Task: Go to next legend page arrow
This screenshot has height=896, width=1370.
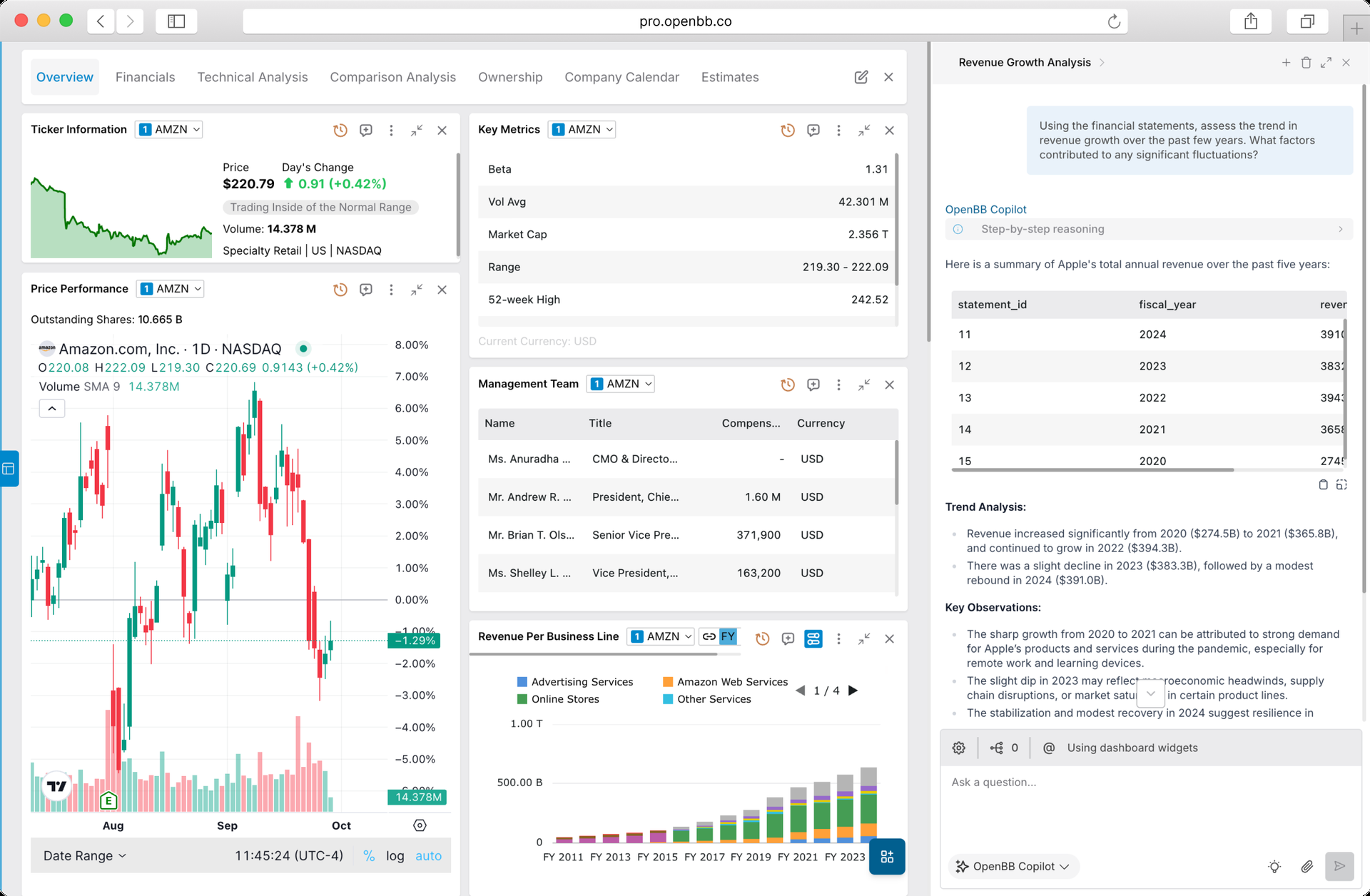Action: point(853,691)
